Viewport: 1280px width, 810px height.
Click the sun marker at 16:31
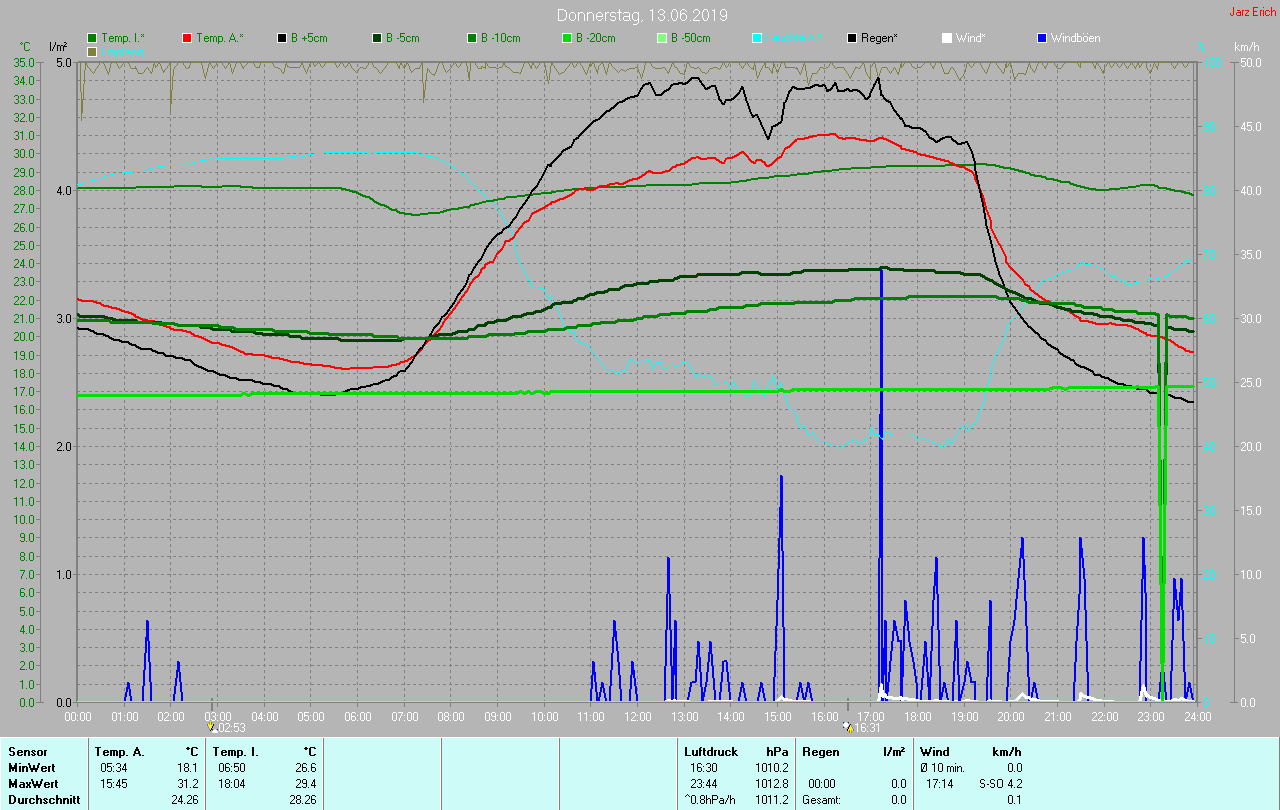[847, 728]
